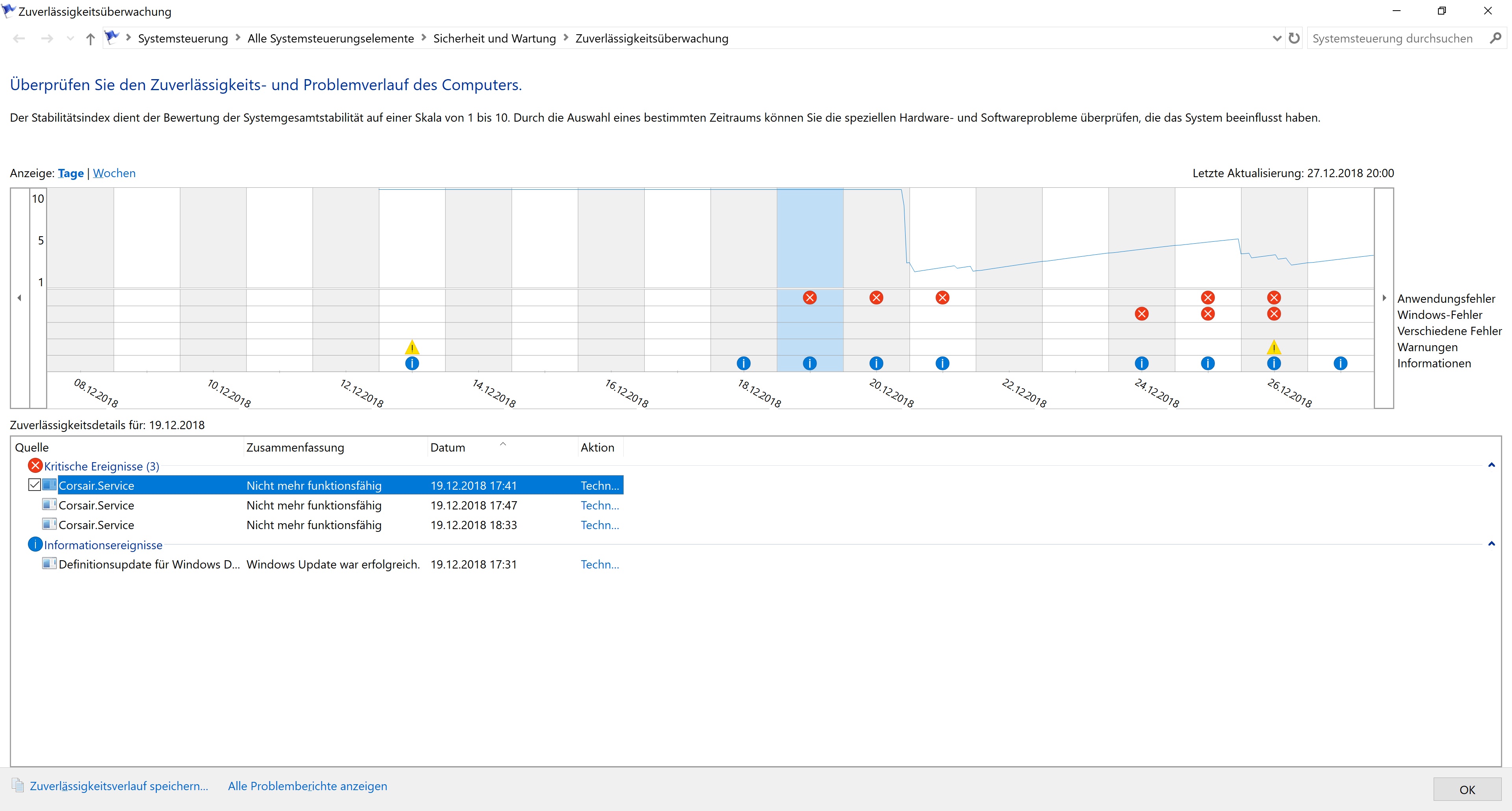Click the information icon on 18.12.2018
Viewport: 1512px width, 811px height.
tap(743, 363)
